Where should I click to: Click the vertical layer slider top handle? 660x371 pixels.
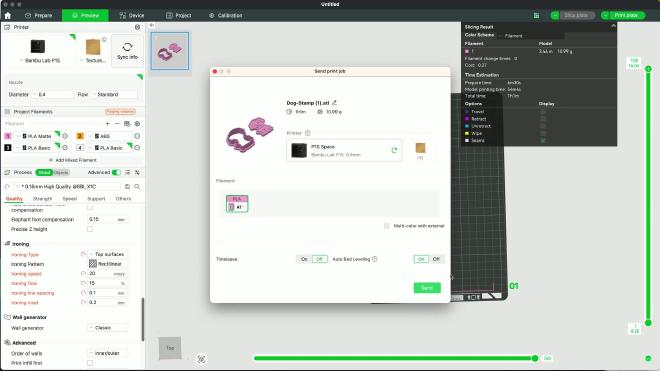coord(648,69)
